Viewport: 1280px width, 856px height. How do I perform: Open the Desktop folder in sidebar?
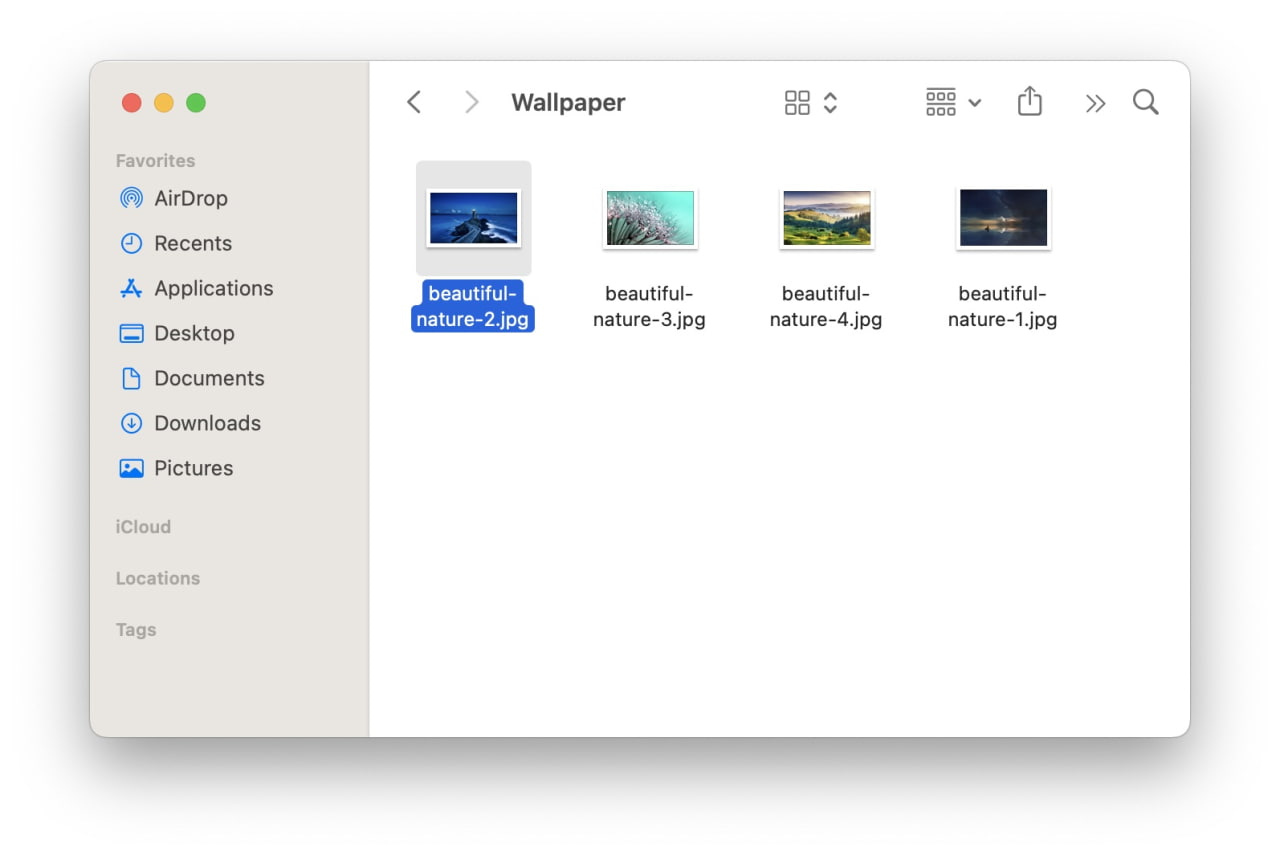point(194,333)
